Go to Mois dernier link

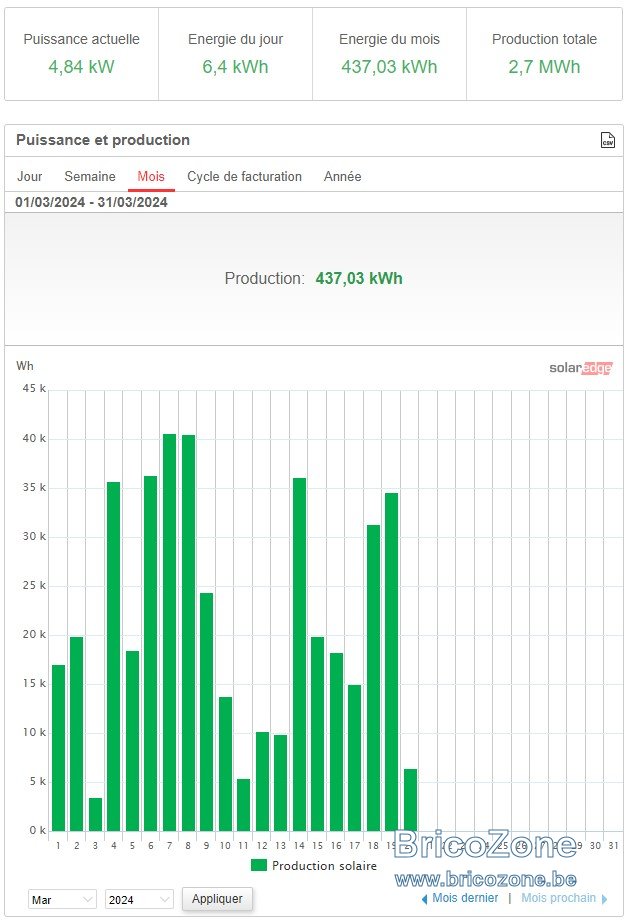click(465, 898)
